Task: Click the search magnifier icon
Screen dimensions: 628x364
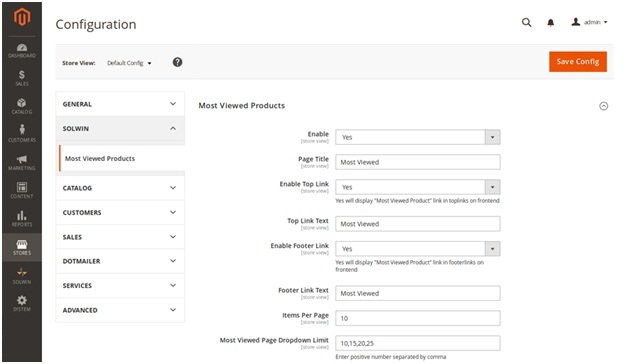Action: click(x=527, y=22)
